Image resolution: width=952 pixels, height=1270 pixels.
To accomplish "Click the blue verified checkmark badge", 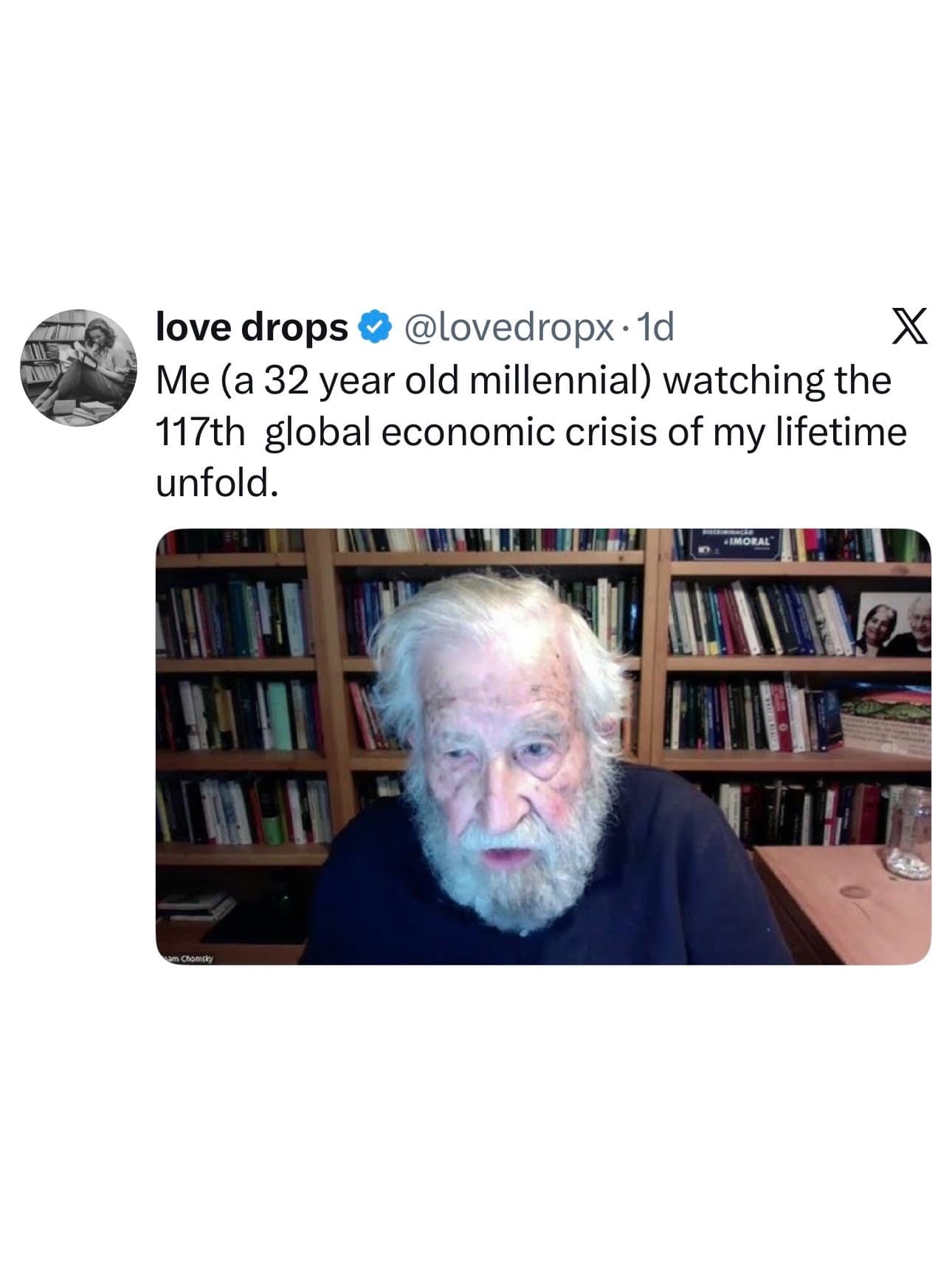I will coord(375,328).
